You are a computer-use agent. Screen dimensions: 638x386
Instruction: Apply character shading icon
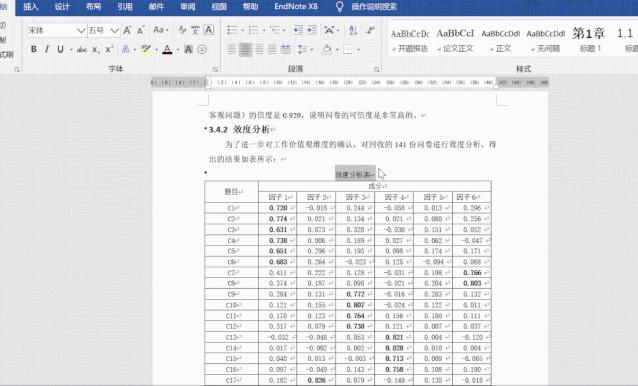click(x=188, y=50)
